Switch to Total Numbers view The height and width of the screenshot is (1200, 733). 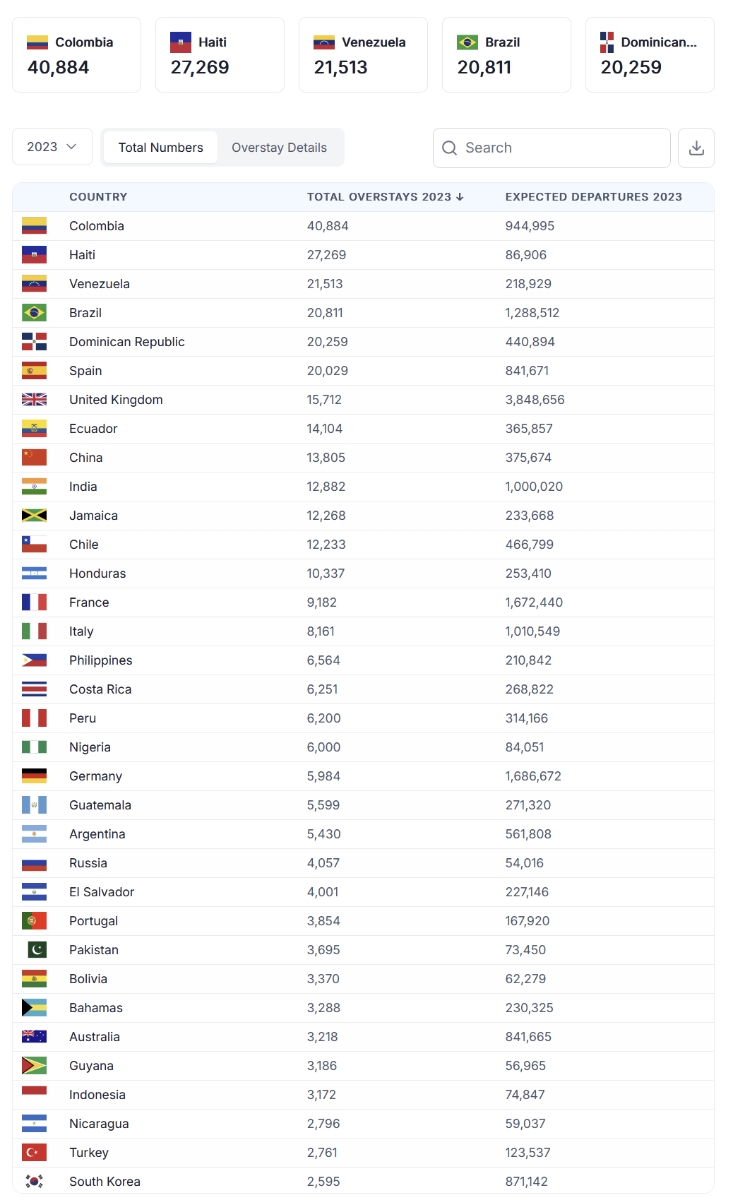[161, 148]
